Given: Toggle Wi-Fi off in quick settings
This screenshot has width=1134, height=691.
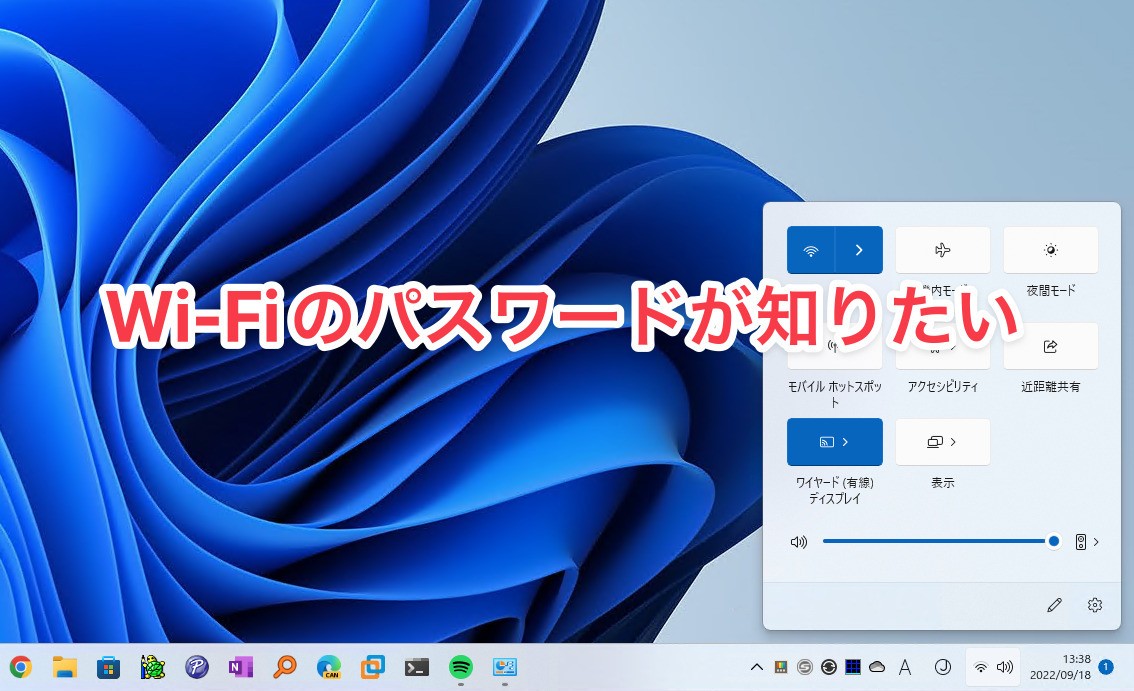Looking at the screenshot, I should click(x=811, y=250).
